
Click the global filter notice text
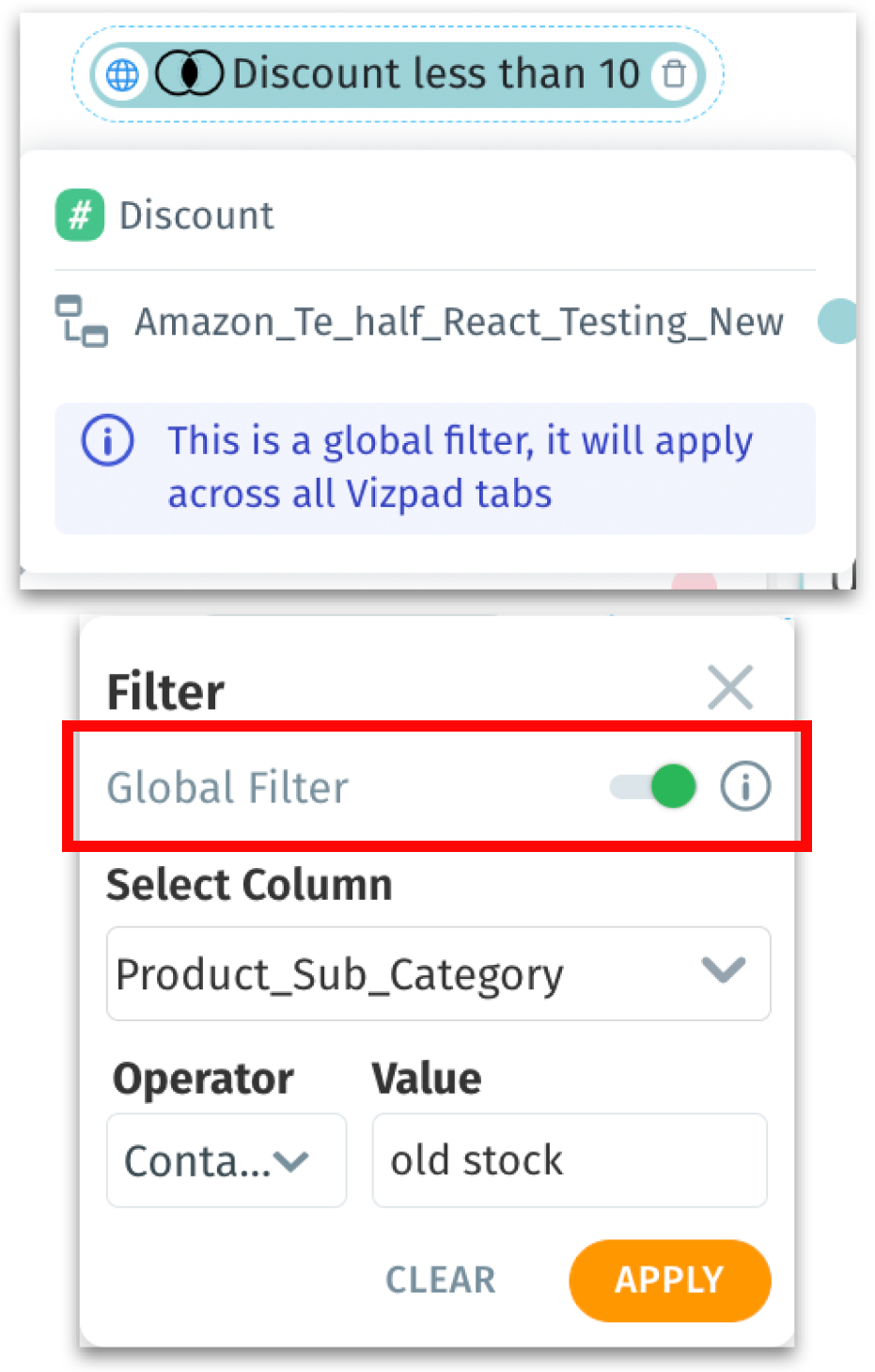pos(460,467)
